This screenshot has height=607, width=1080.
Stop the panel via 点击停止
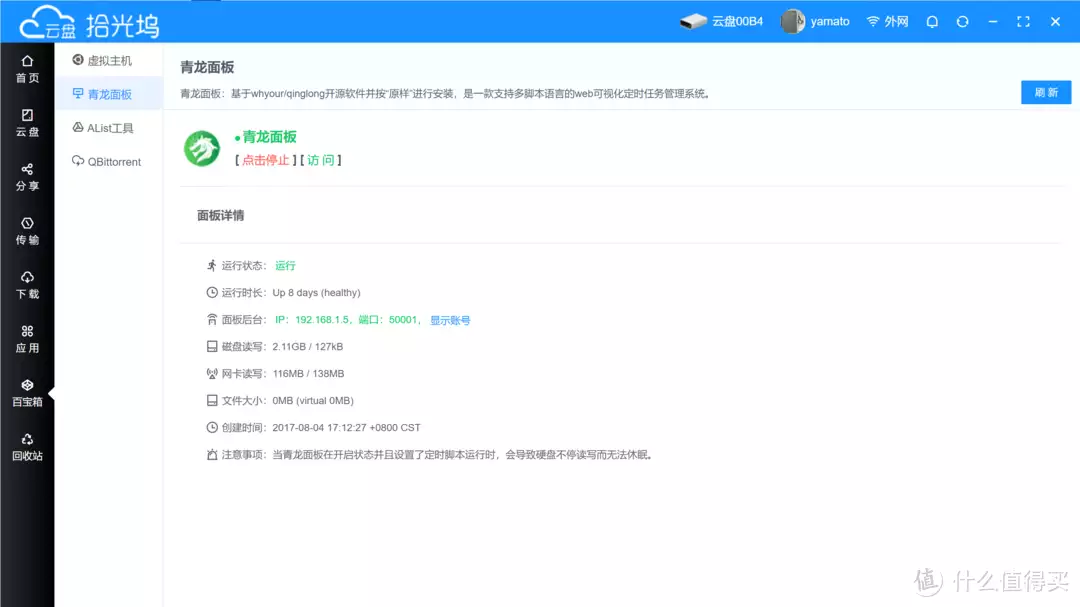(265, 160)
